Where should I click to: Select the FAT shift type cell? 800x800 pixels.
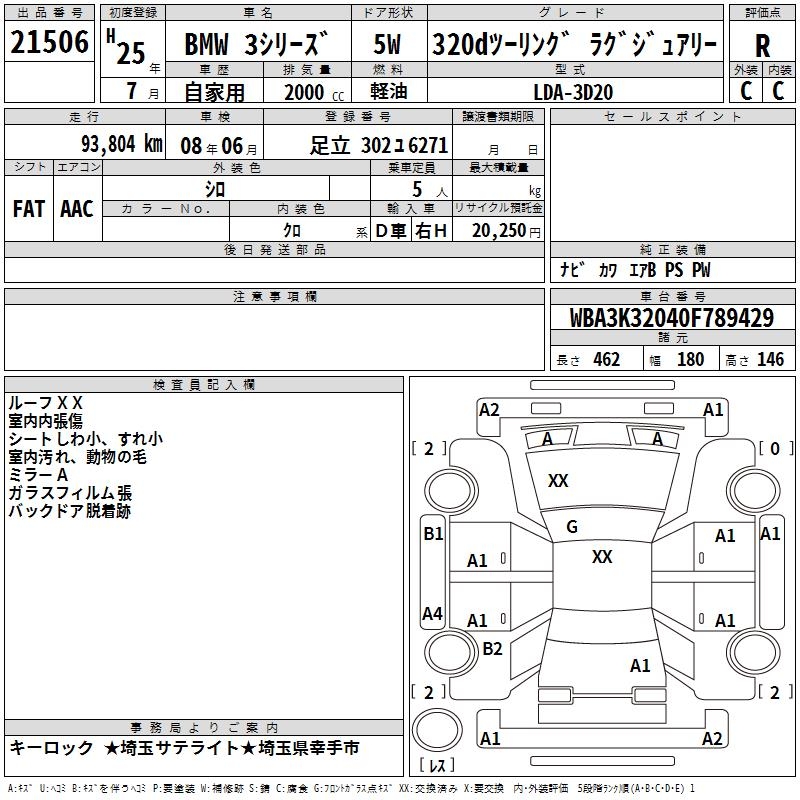[x=29, y=208]
